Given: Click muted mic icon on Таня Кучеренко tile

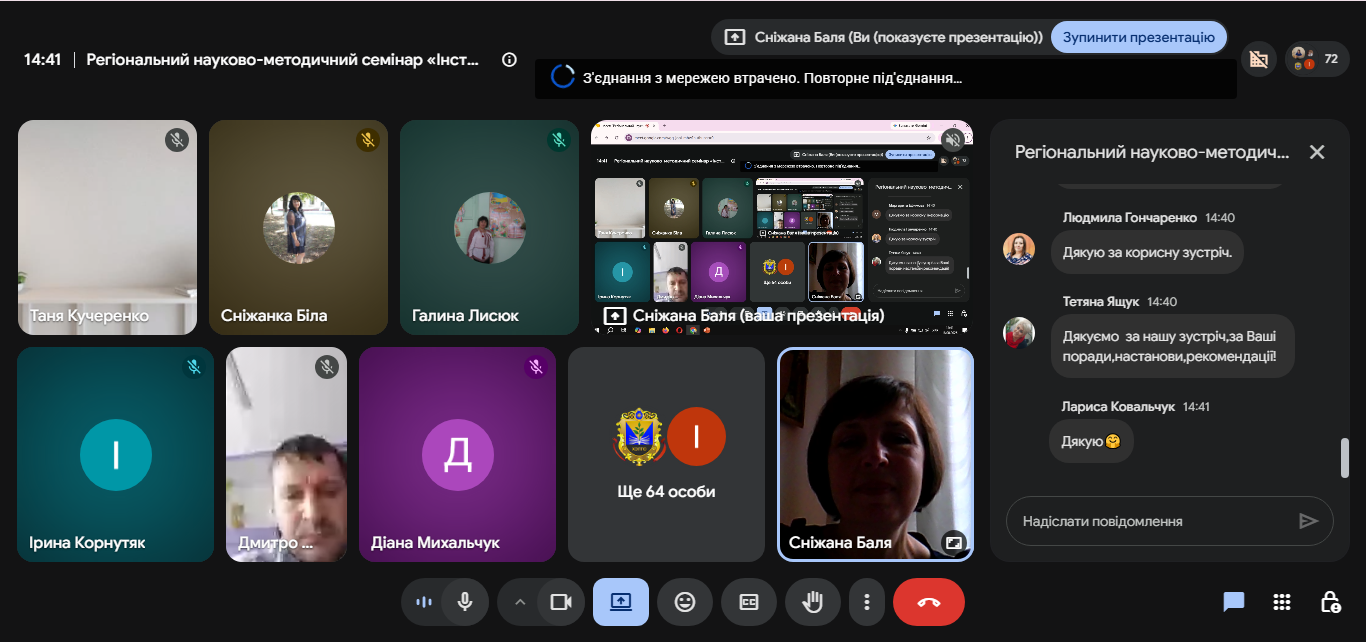Looking at the screenshot, I should click(177, 140).
